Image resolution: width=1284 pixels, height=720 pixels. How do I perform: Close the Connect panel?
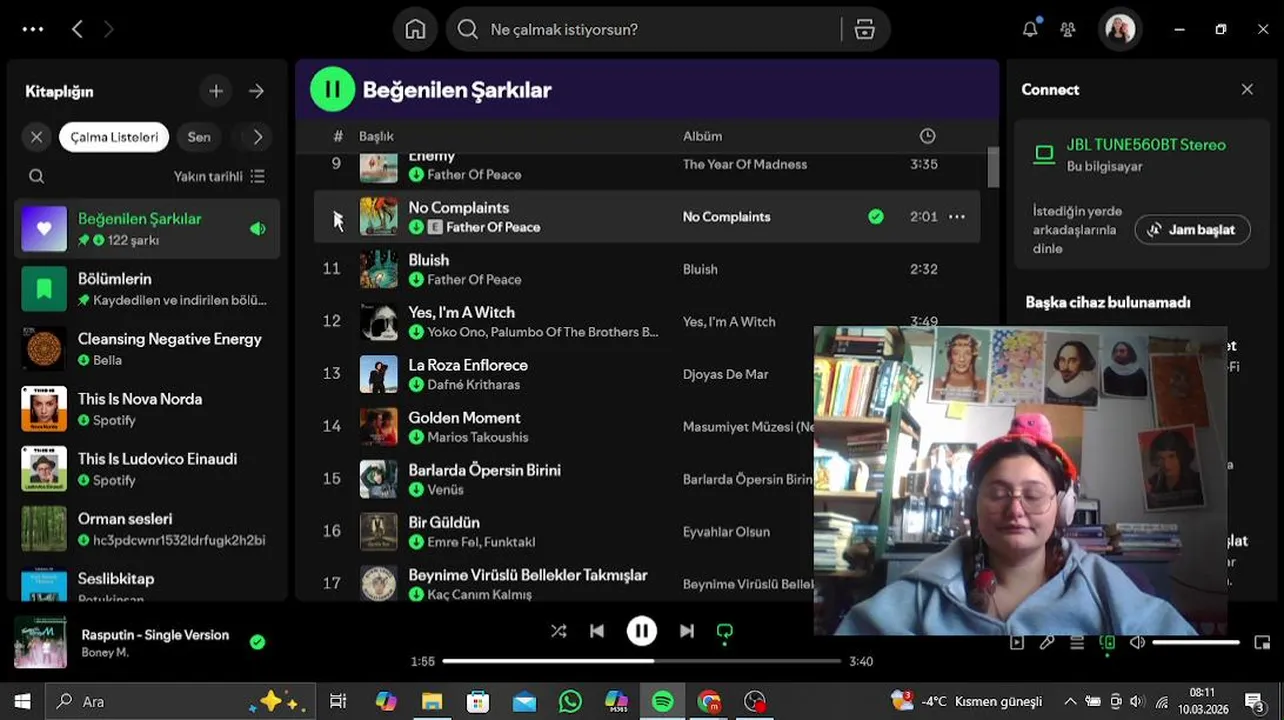pos(1247,89)
